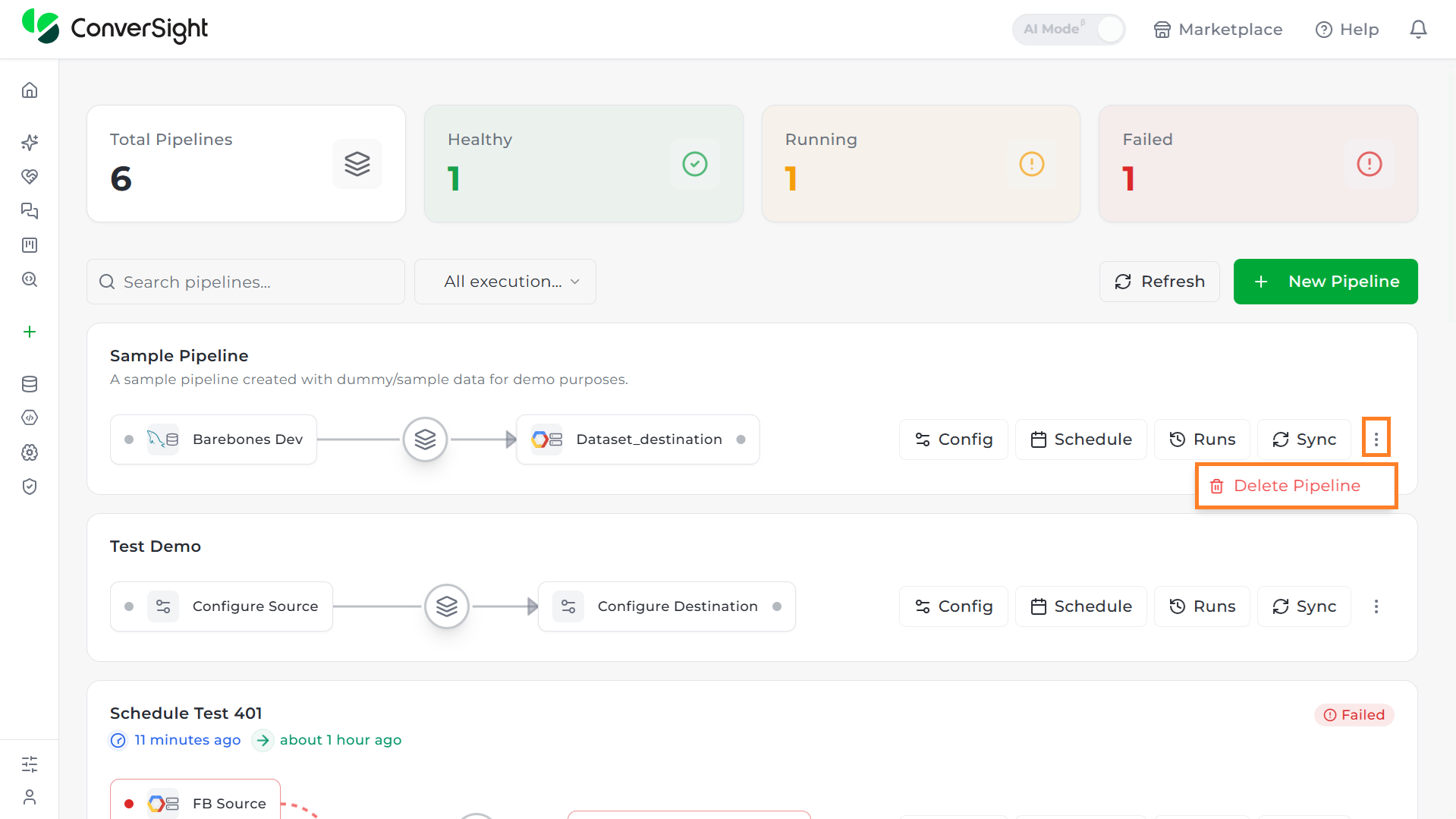Open Marketplace in the top bar
1456x819 pixels.
tap(1218, 30)
